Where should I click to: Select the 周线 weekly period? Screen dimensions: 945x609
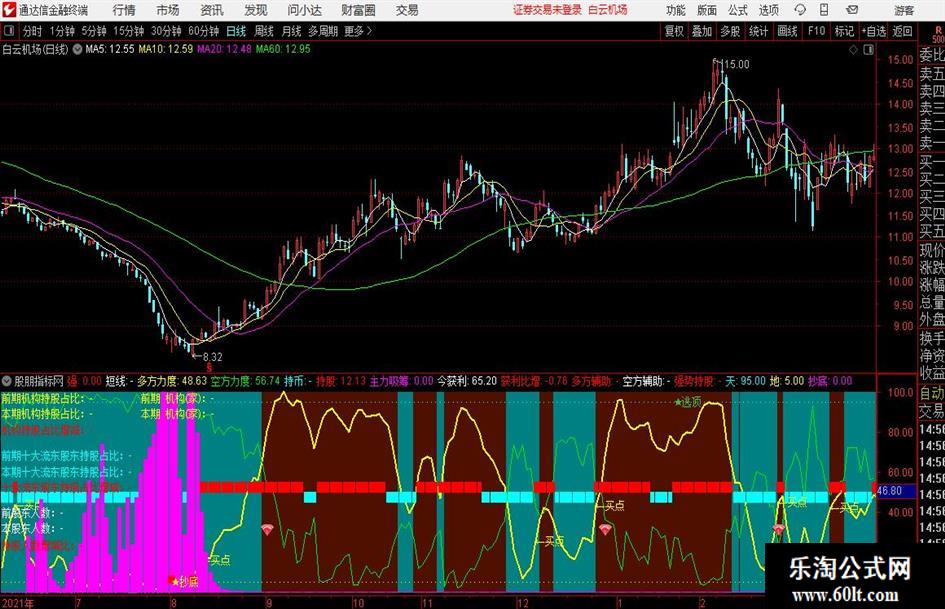264,31
